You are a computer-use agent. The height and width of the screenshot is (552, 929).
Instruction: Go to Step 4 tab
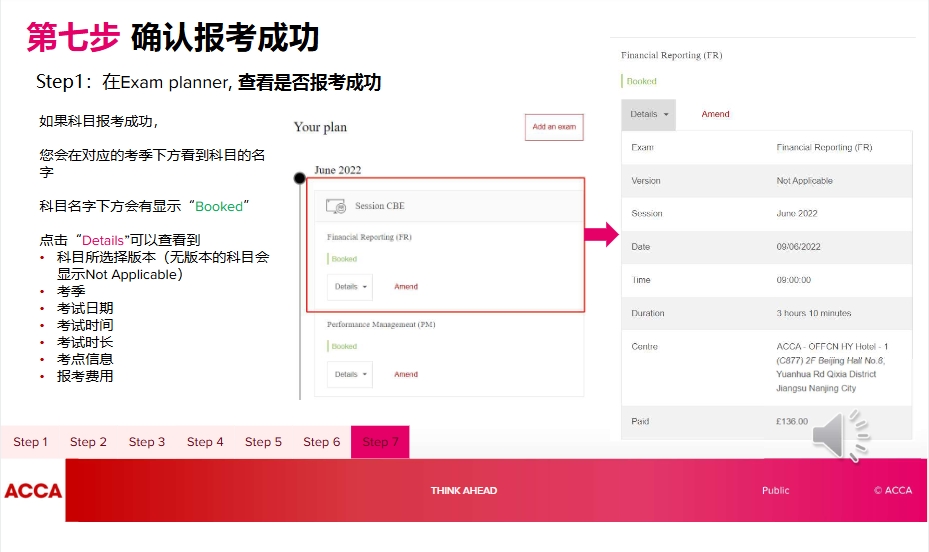tap(205, 442)
